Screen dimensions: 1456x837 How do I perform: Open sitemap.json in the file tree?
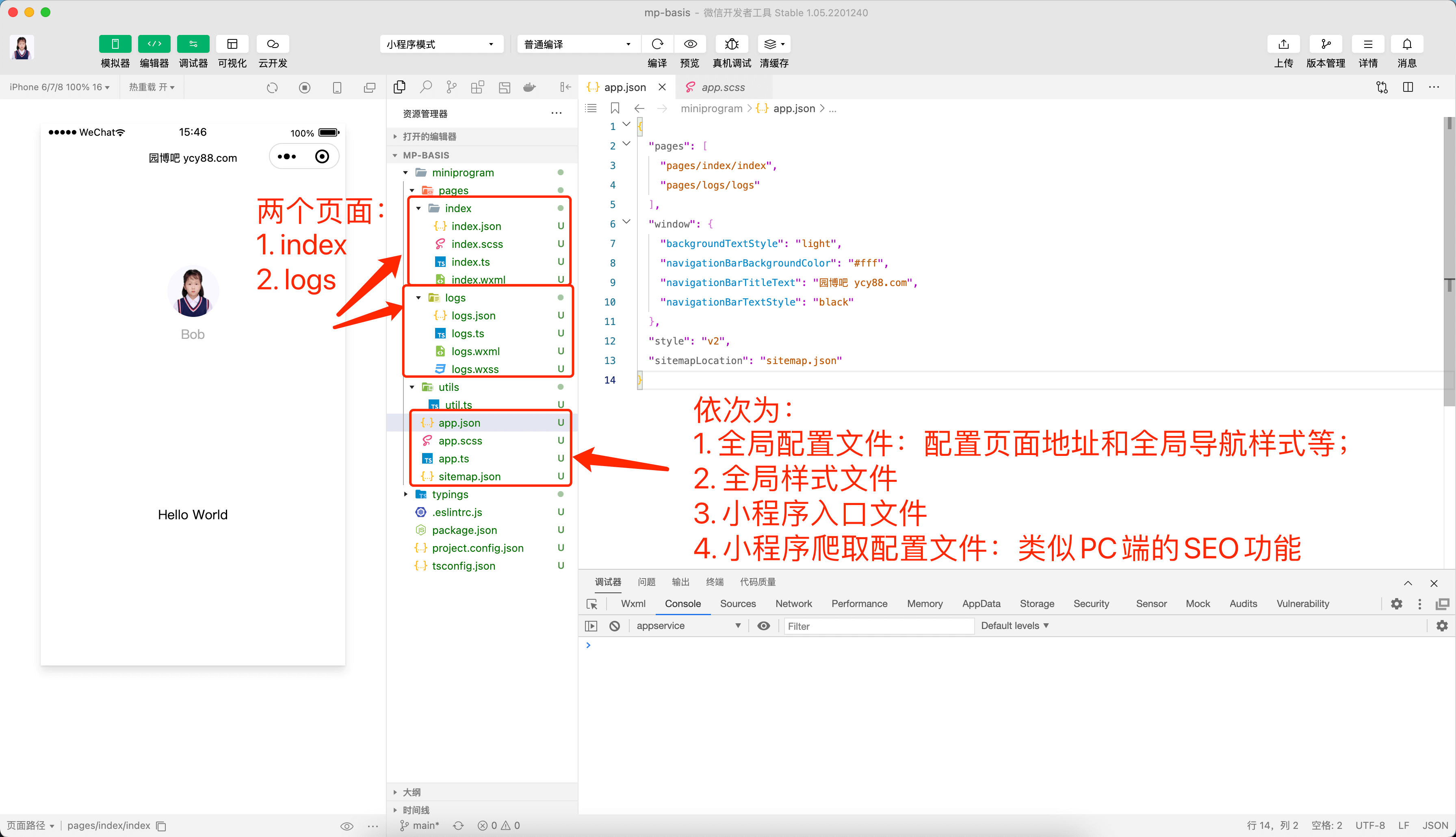(482, 477)
